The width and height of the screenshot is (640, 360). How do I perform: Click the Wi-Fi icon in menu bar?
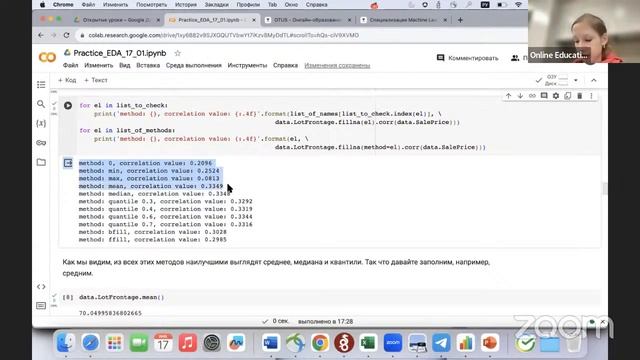point(518,4)
